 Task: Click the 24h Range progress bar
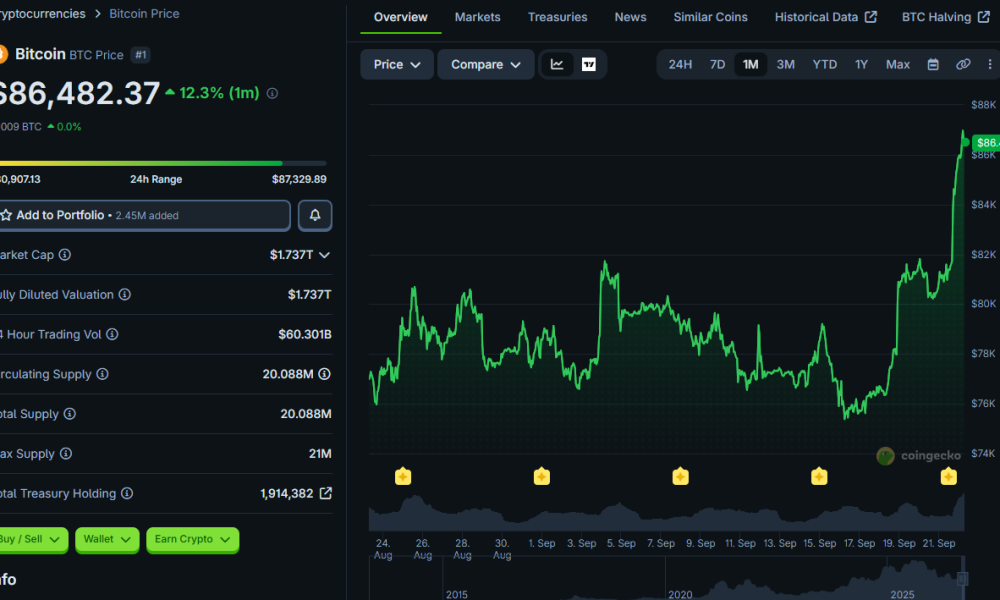tap(162, 163)
